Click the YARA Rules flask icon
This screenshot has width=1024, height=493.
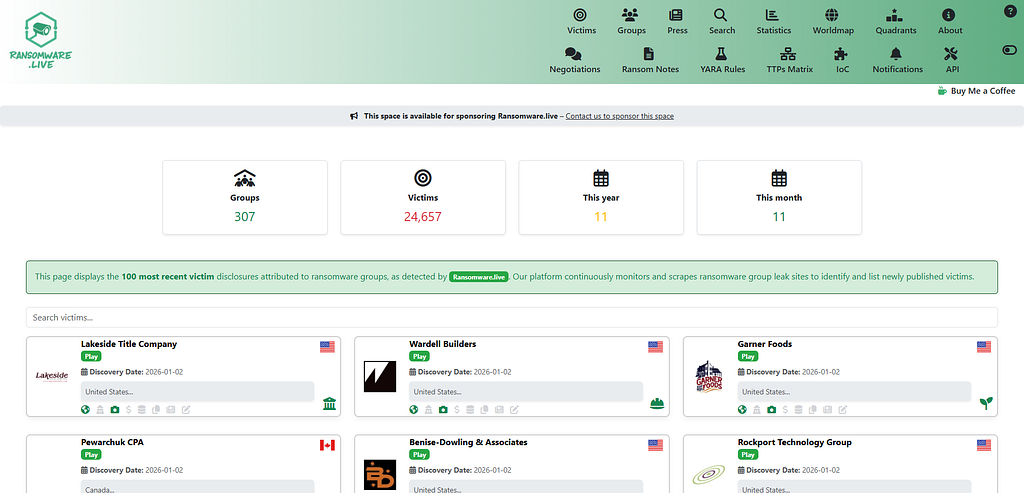722,53
